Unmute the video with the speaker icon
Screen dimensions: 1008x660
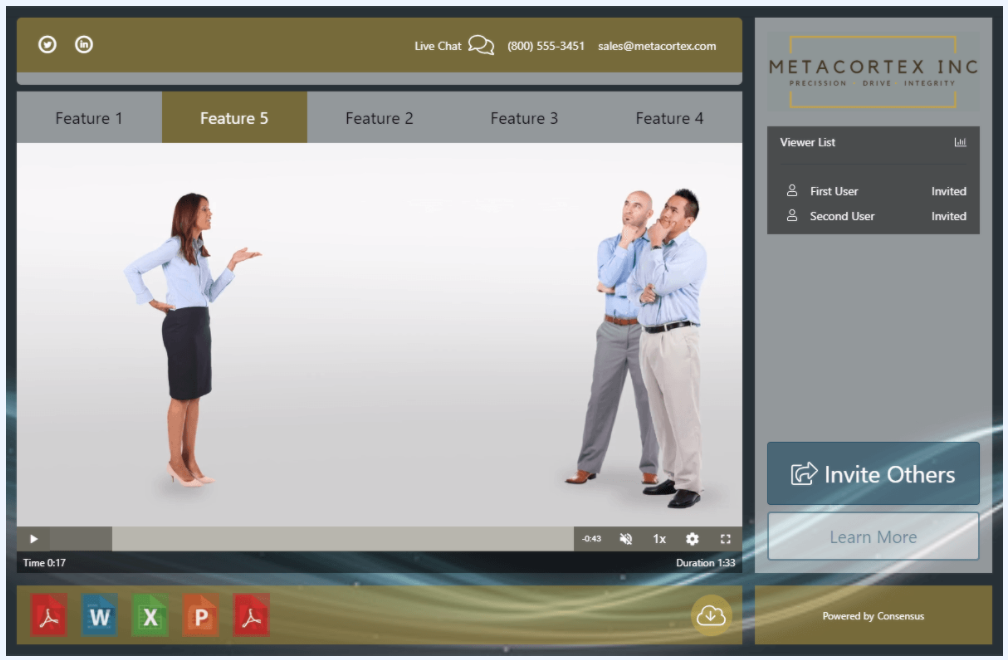pyautogui.click(x=626, y=539)
